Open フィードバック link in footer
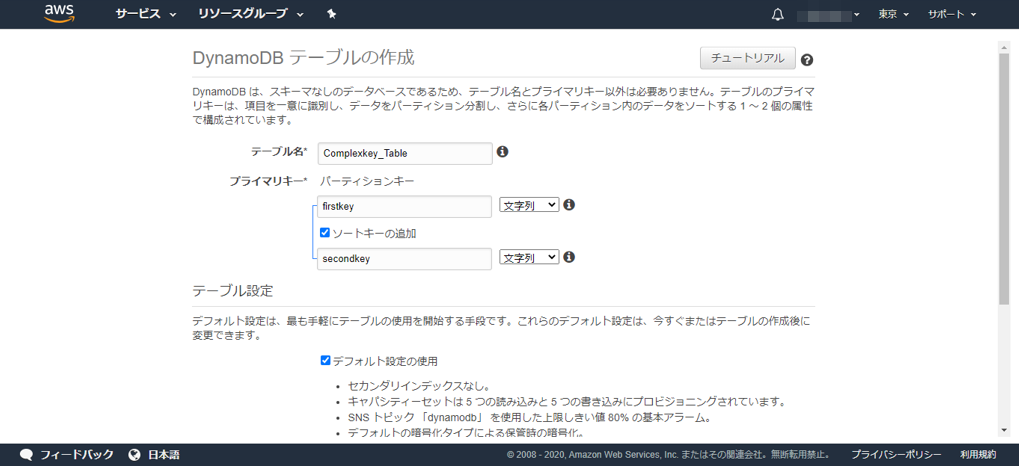Viewport: 1019px width, 466px height. (77, 454)
